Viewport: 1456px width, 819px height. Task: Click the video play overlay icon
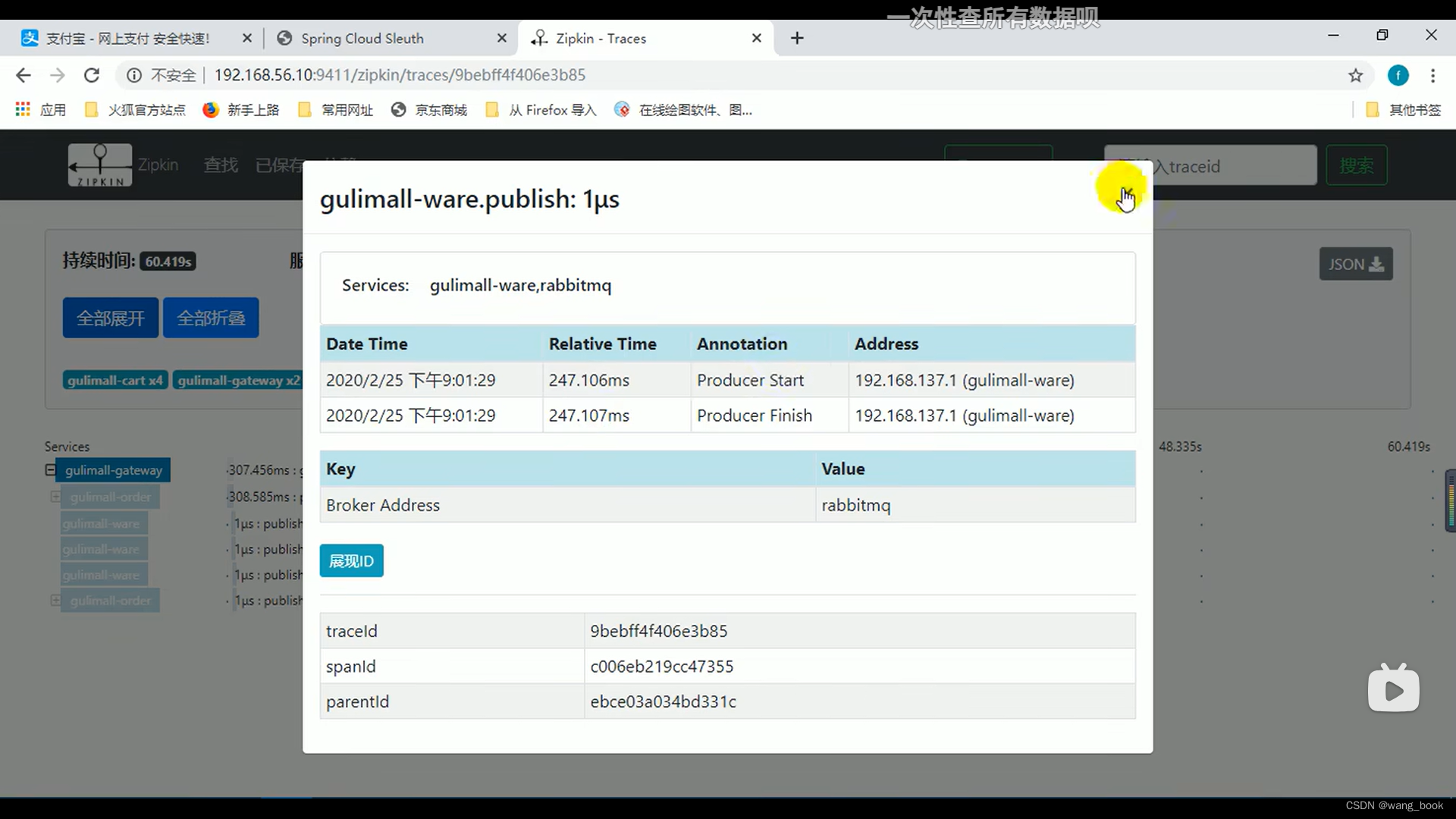pos(1394,689)
